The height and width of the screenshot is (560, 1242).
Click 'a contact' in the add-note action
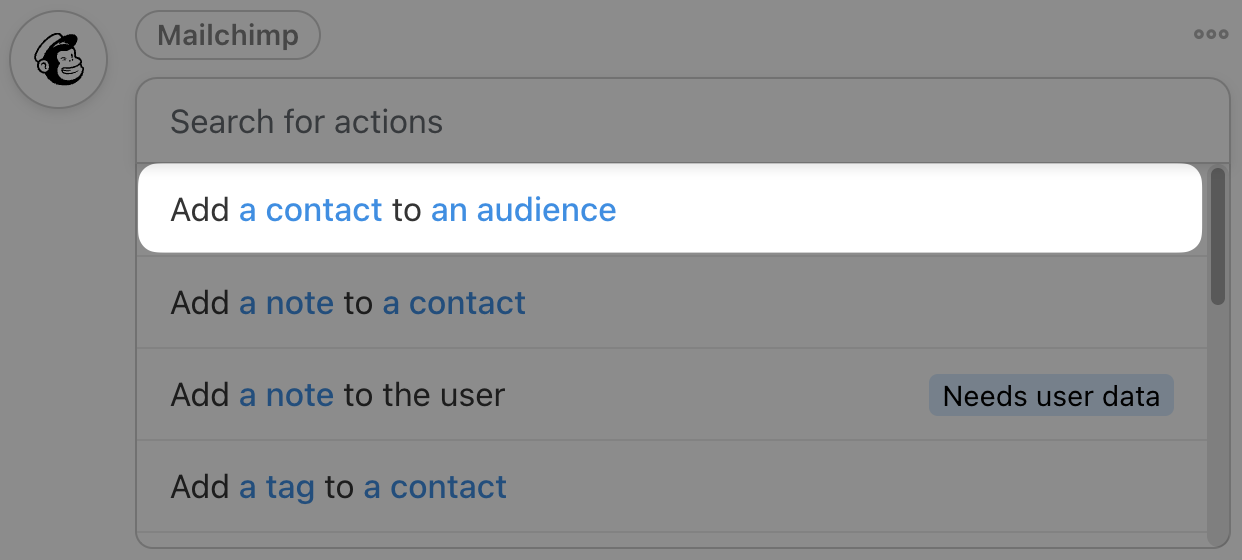click(454, 303)
